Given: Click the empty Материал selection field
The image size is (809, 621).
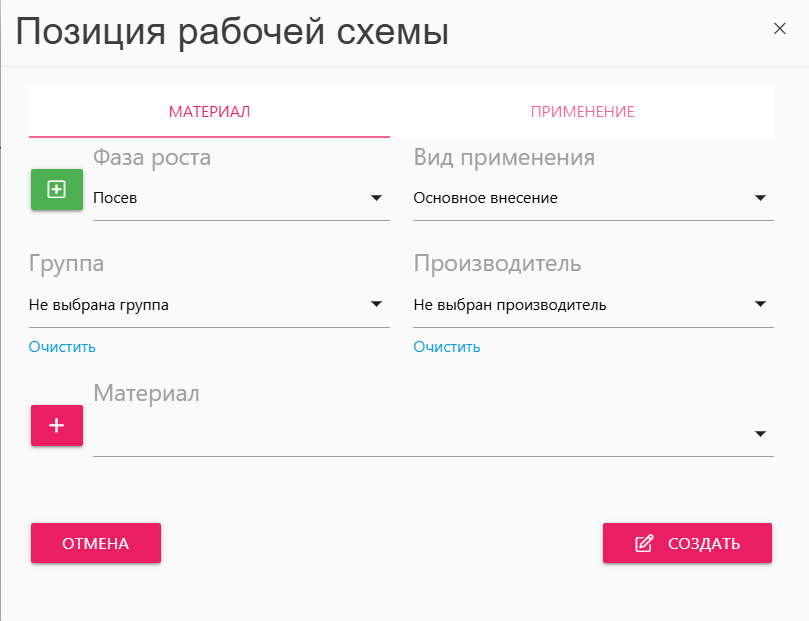Looking at the screenshot, I should point(420,435).
